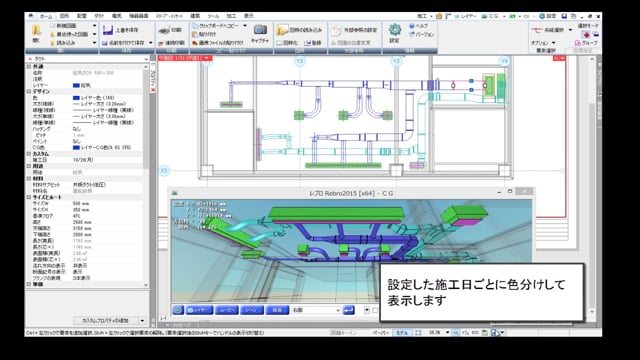Open the 新規図面 dropdown arrow
Image resolution: width=640 pixels, height=360 pixels.
(x=94, y=26)
